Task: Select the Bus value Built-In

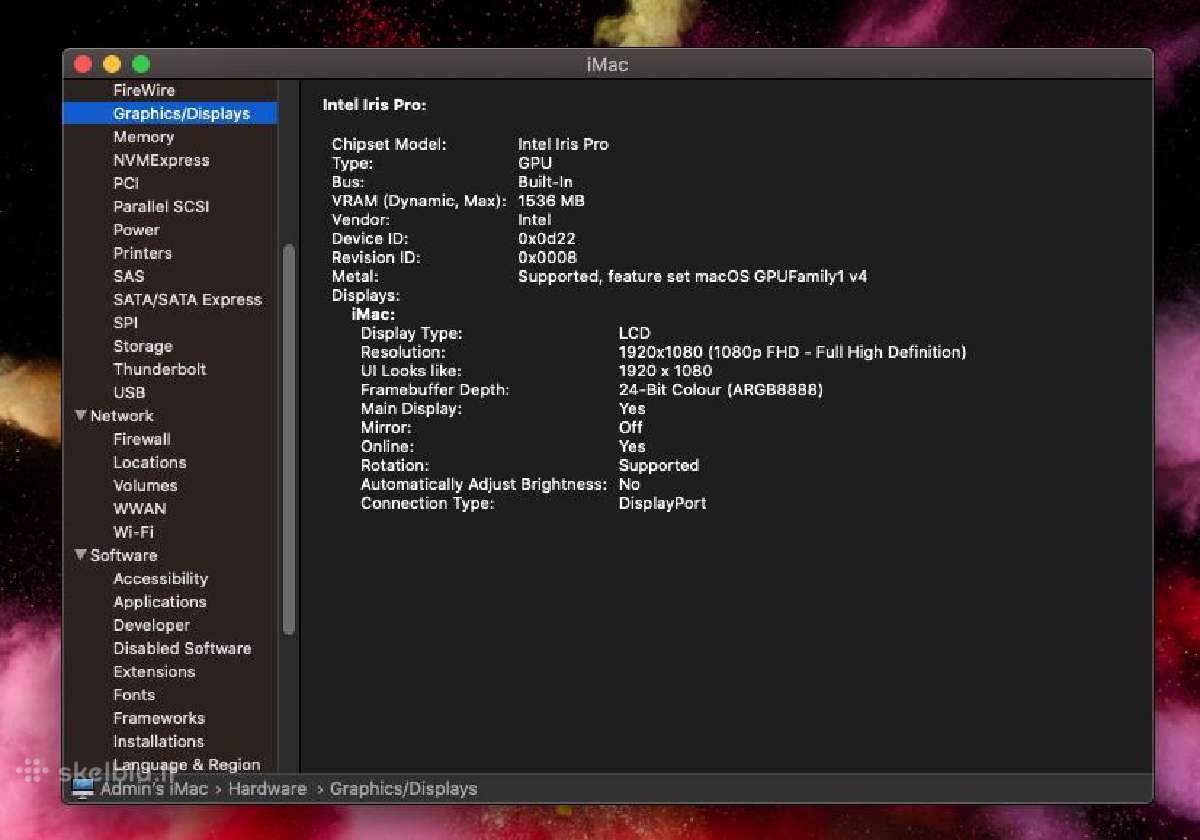Action: coord(545,182)
